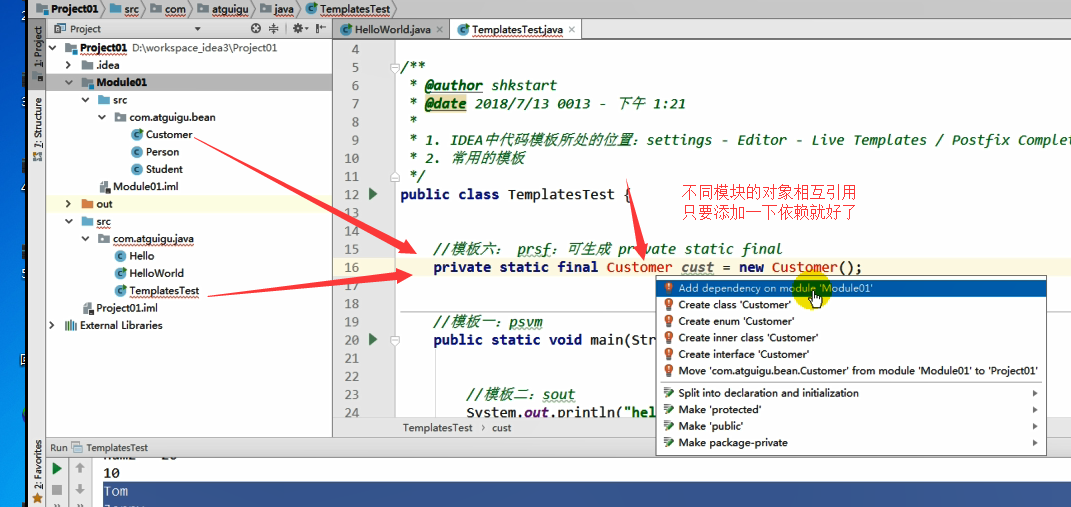1071x507 pixels.
Task: Choose Make 'protected' intention
Action: click(x=850, y=409)
